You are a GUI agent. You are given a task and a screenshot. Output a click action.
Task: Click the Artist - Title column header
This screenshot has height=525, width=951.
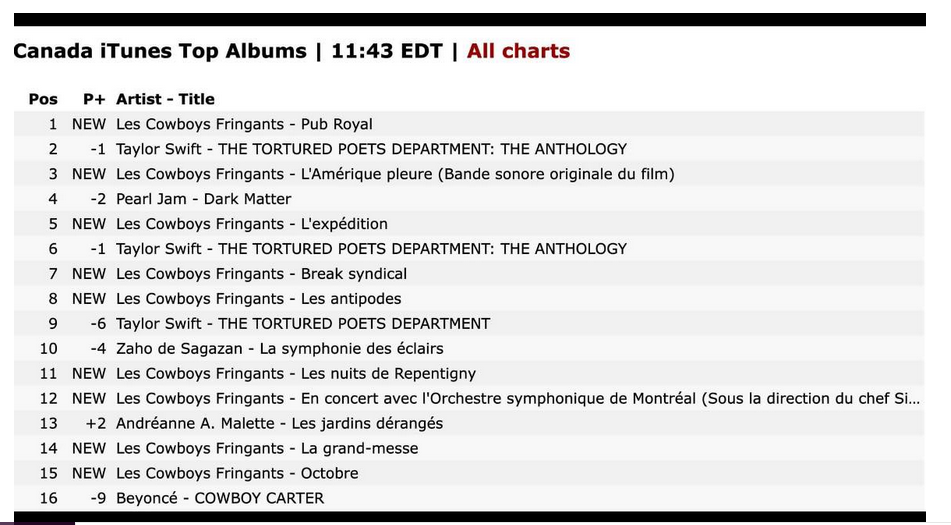click(x=165, y=99)
